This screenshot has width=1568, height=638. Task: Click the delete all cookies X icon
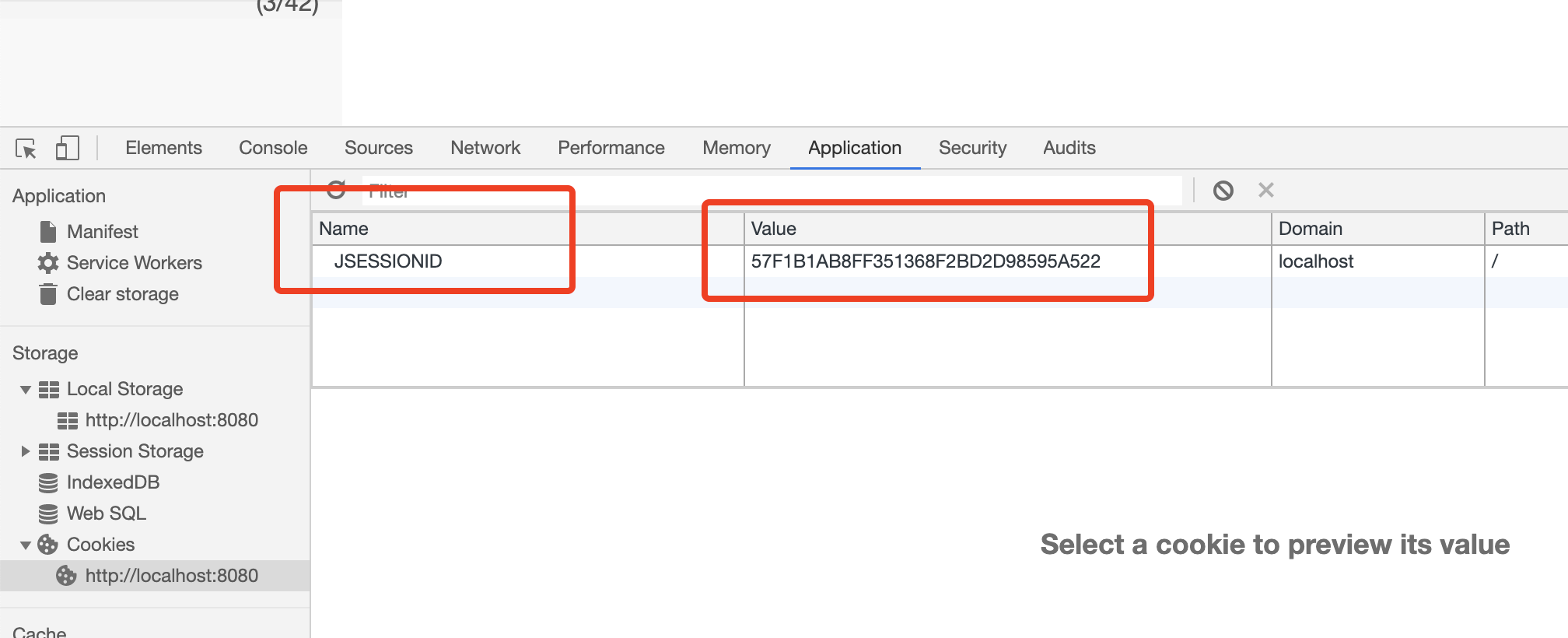pyautogui.click(x=1266, y=189)
